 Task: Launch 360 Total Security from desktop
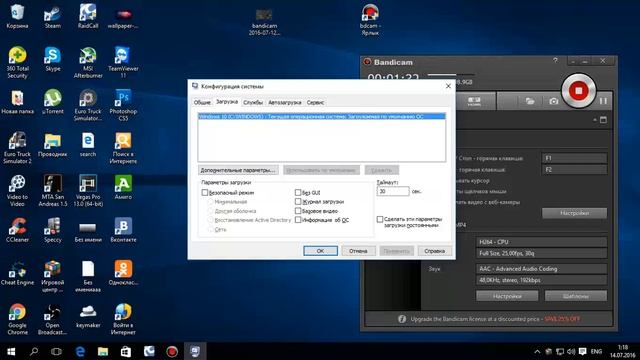(x=17, y=62)
